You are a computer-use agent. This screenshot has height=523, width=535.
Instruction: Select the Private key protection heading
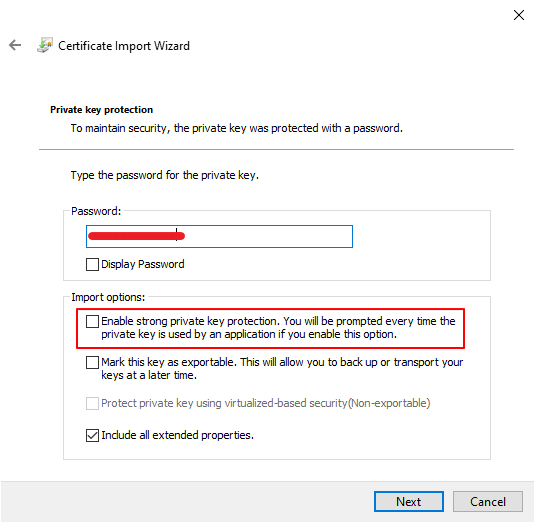coord(101,110)
